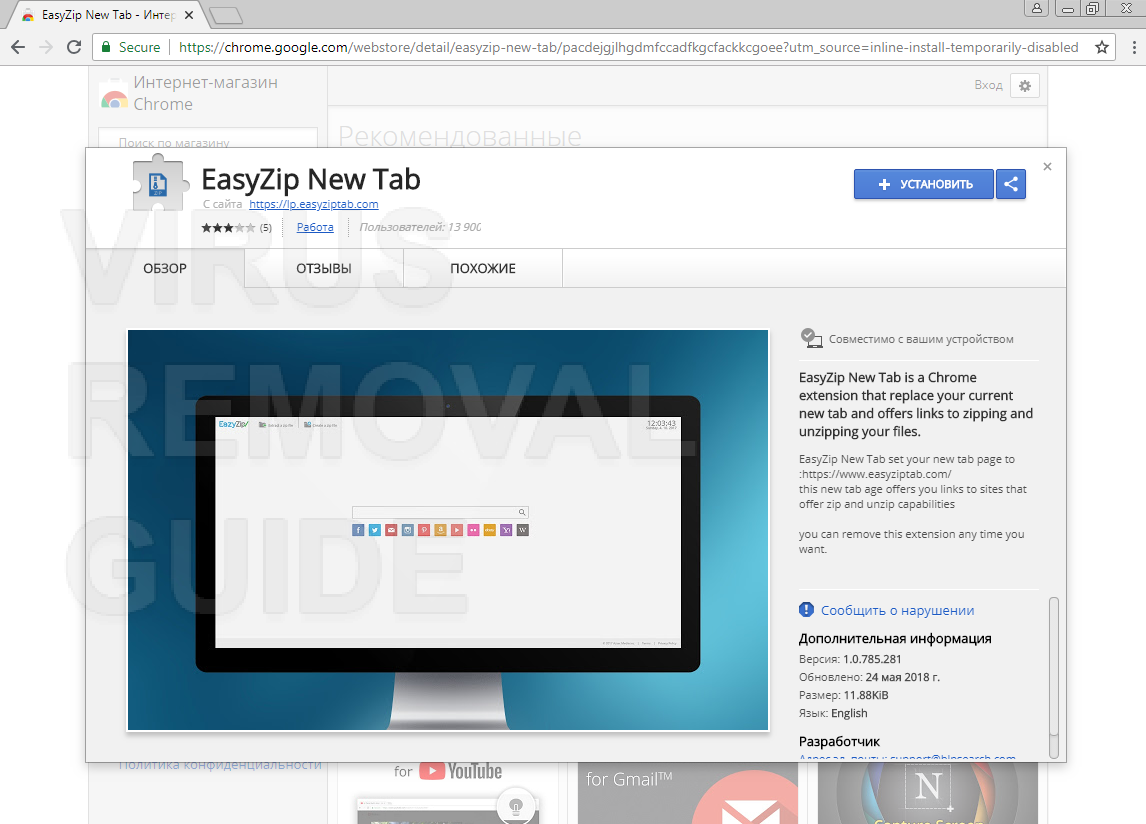The height and width of the screenshot is (824, 1146).
Task: Switch to the ОТЗЫВЫ tab
Action: click(x=324, y=268)
